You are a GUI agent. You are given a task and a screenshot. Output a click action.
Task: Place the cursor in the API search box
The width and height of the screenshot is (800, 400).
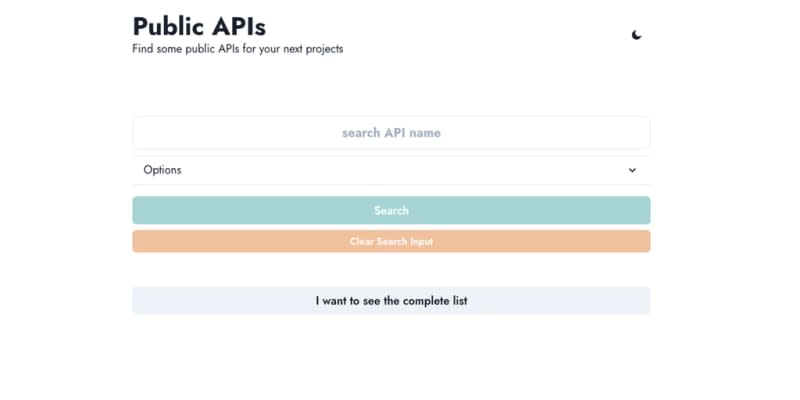391,133
